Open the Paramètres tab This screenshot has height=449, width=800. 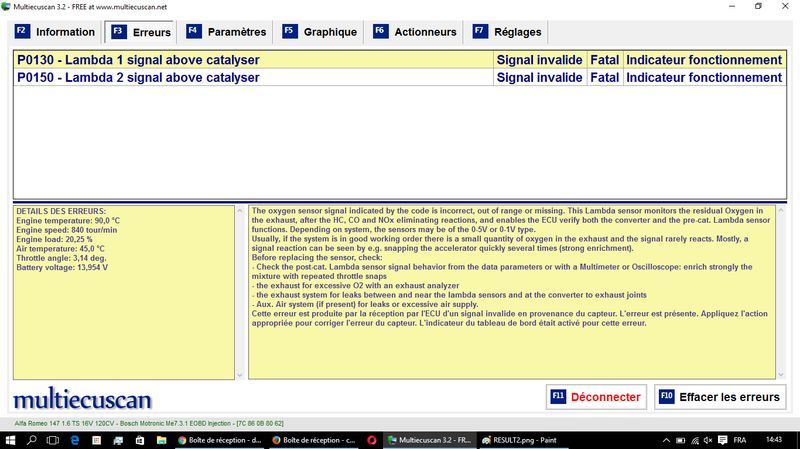[226, 32]
